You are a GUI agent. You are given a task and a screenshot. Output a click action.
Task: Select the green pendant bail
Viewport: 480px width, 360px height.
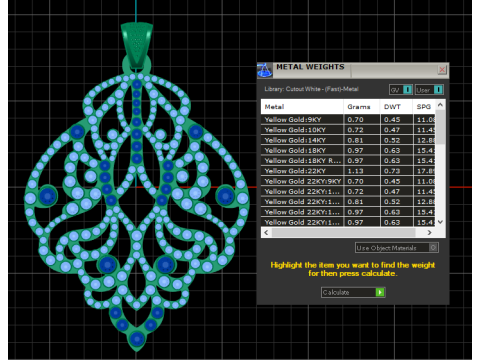pyautogui.click(x=137, y=45)
